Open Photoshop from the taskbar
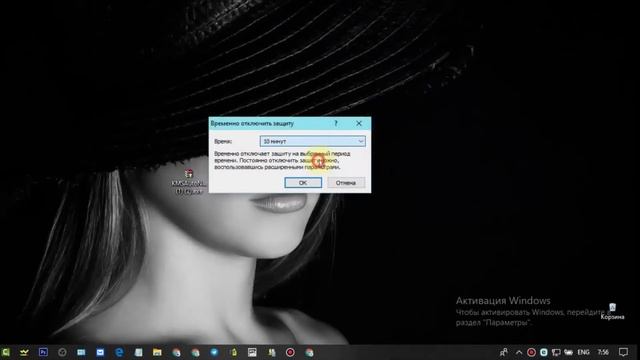 pos(43,352)
